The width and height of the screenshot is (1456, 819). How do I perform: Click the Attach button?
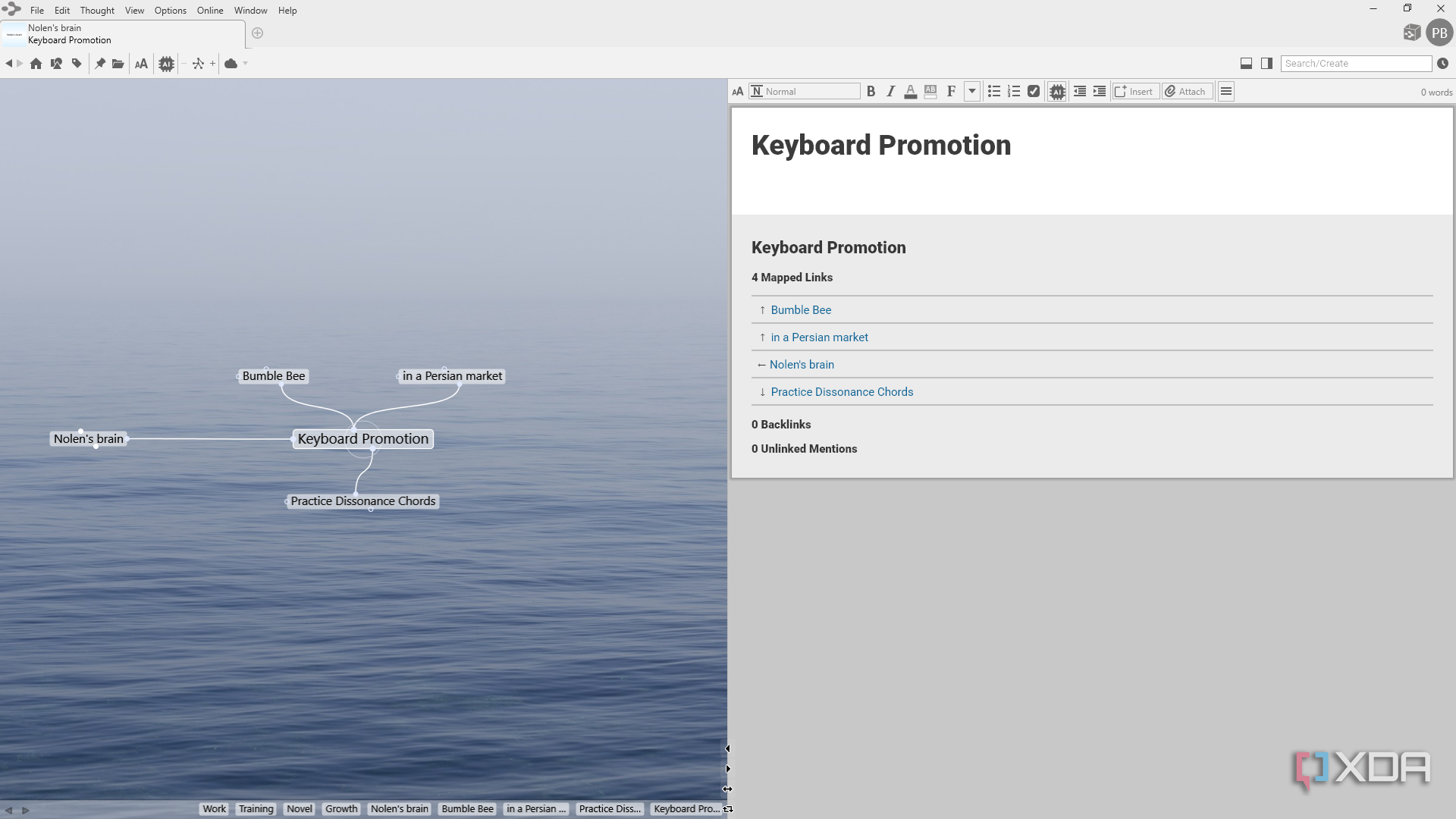tap(1186, 92)
